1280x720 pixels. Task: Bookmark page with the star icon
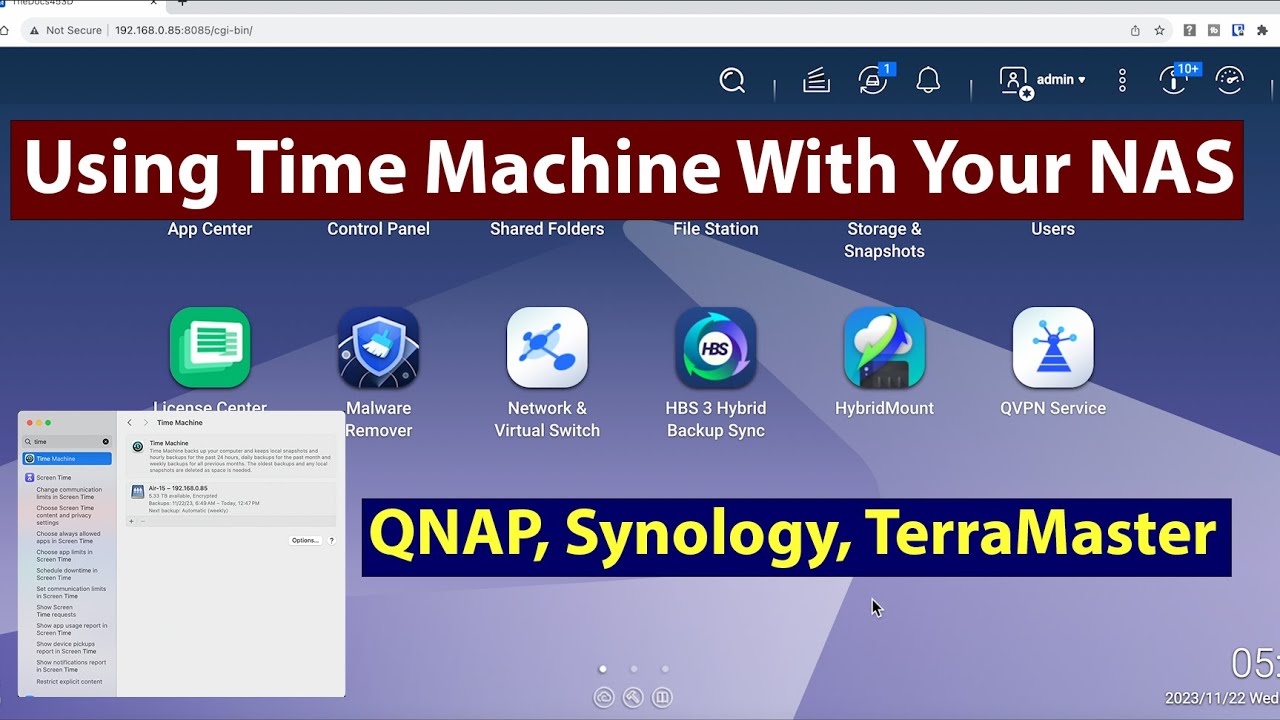click(x=1160, y=30)
